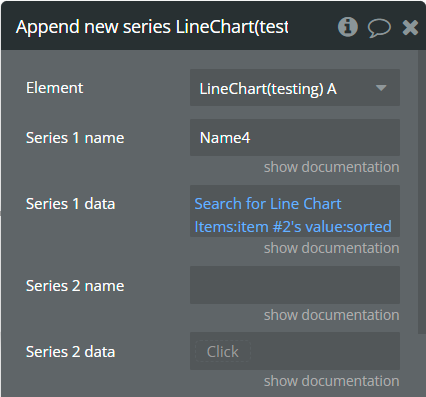The image size is (426, 397).
Task: Open the comment speech bubble icon
Action: pos(379,27)
